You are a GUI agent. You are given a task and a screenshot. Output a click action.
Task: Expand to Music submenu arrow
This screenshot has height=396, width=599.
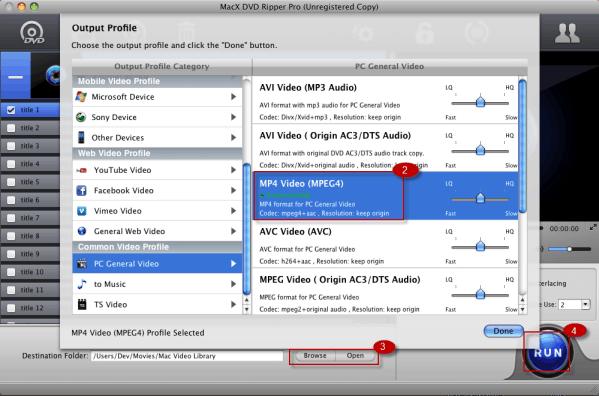(x=233, y=284)
